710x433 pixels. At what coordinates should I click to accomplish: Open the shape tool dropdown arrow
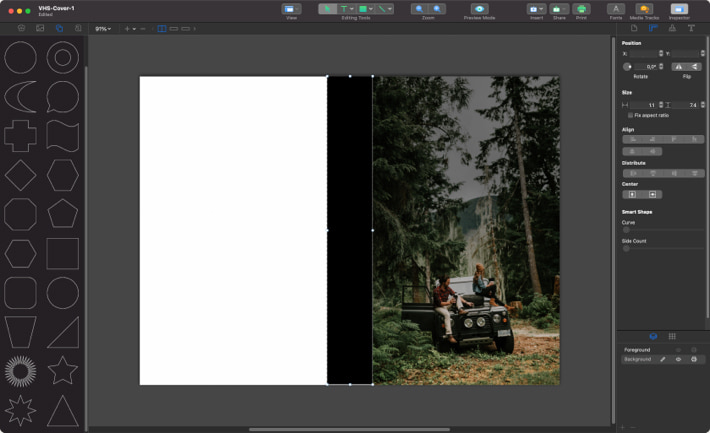click(x=371, y=9)
